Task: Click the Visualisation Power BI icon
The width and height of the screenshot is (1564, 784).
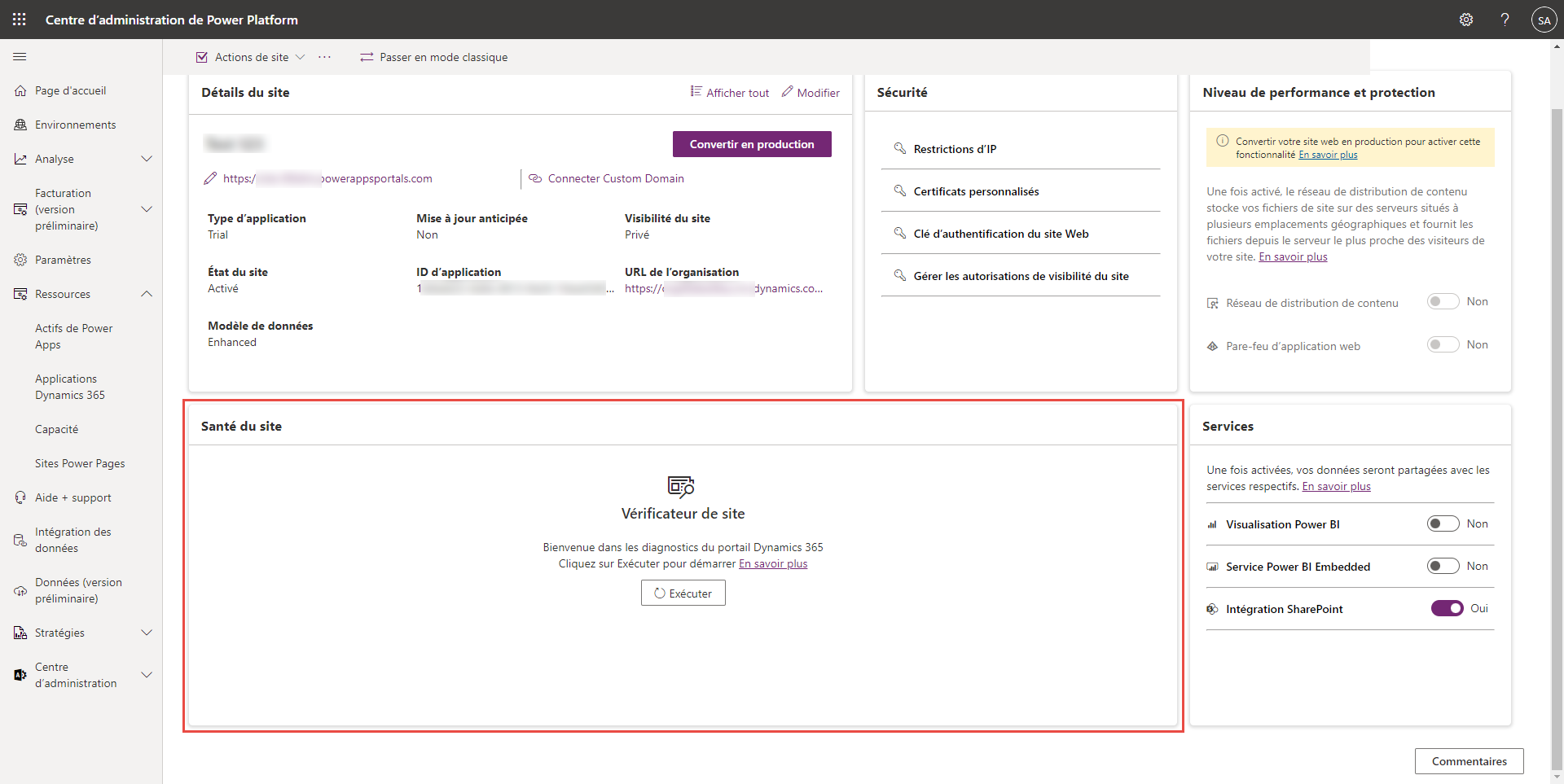Action: pyautogui.click(x=1212, y=525)
